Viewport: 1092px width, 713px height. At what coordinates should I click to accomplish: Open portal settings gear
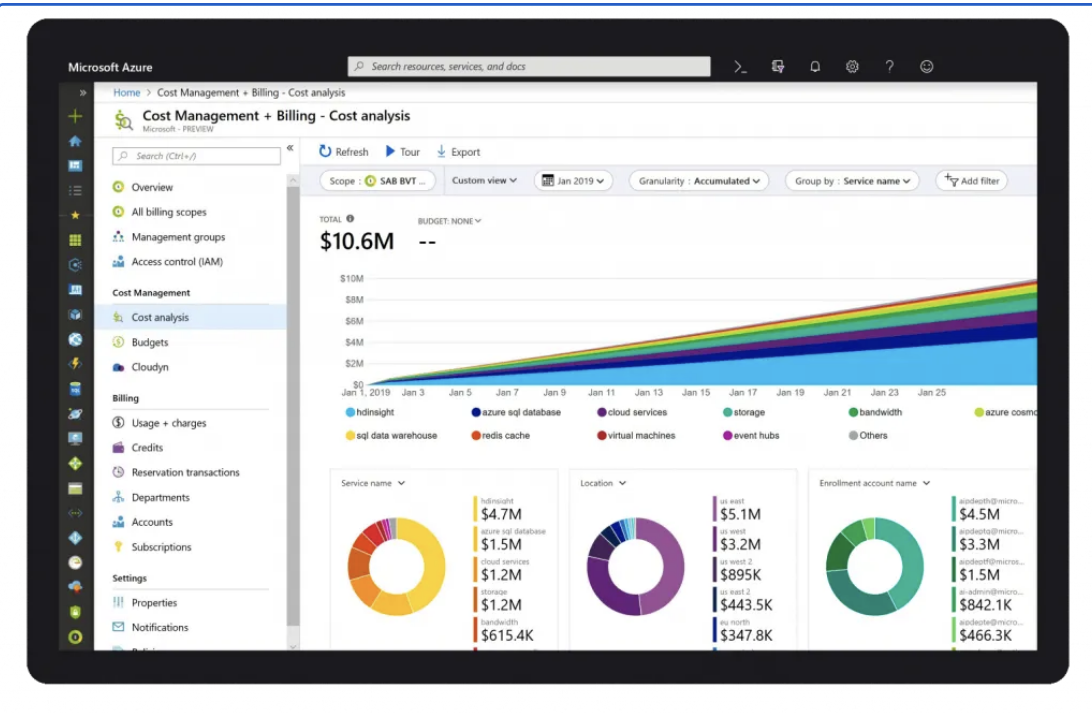point(852,67)
